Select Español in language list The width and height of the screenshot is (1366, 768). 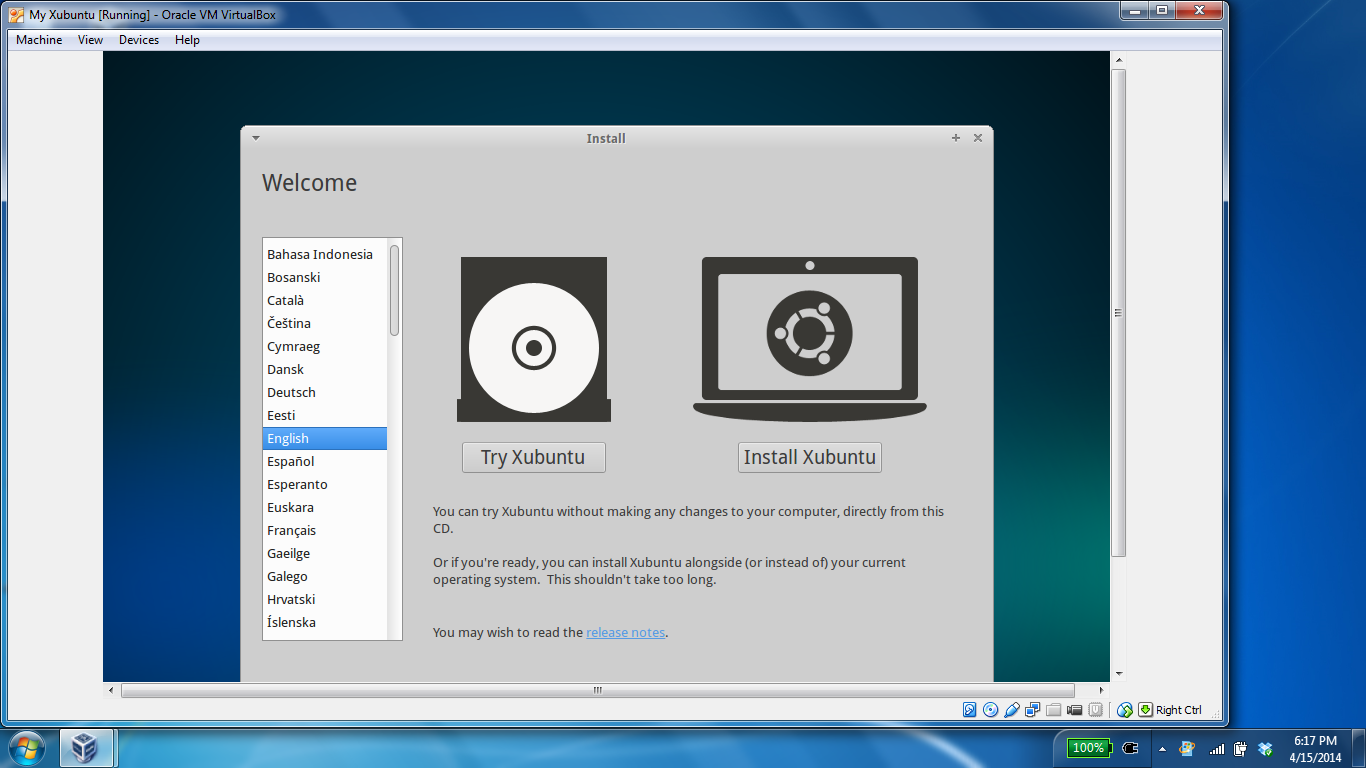tap(325, 461)
